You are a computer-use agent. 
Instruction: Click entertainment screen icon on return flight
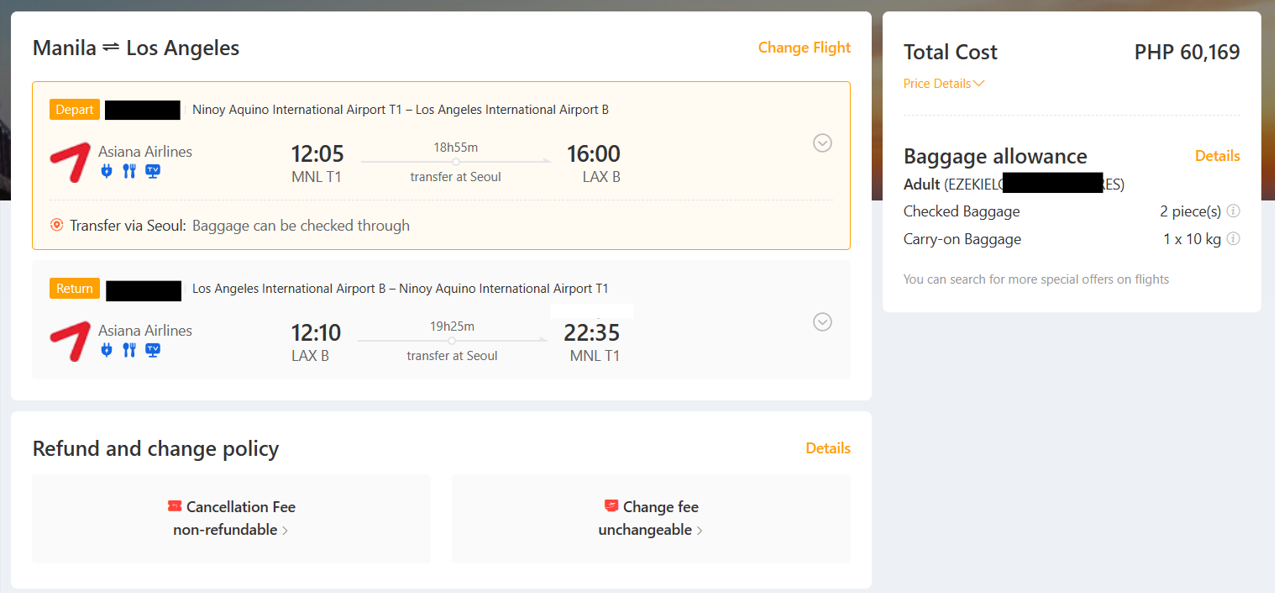point(153,350)
